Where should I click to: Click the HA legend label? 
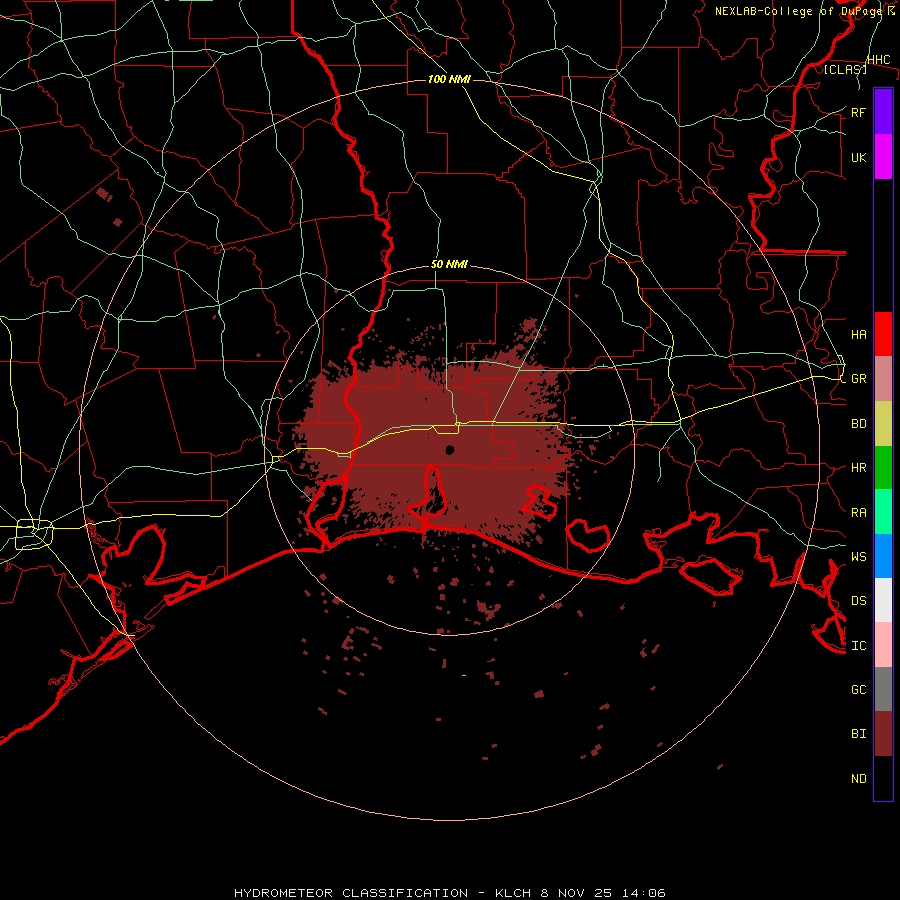(x=859, y=335)
